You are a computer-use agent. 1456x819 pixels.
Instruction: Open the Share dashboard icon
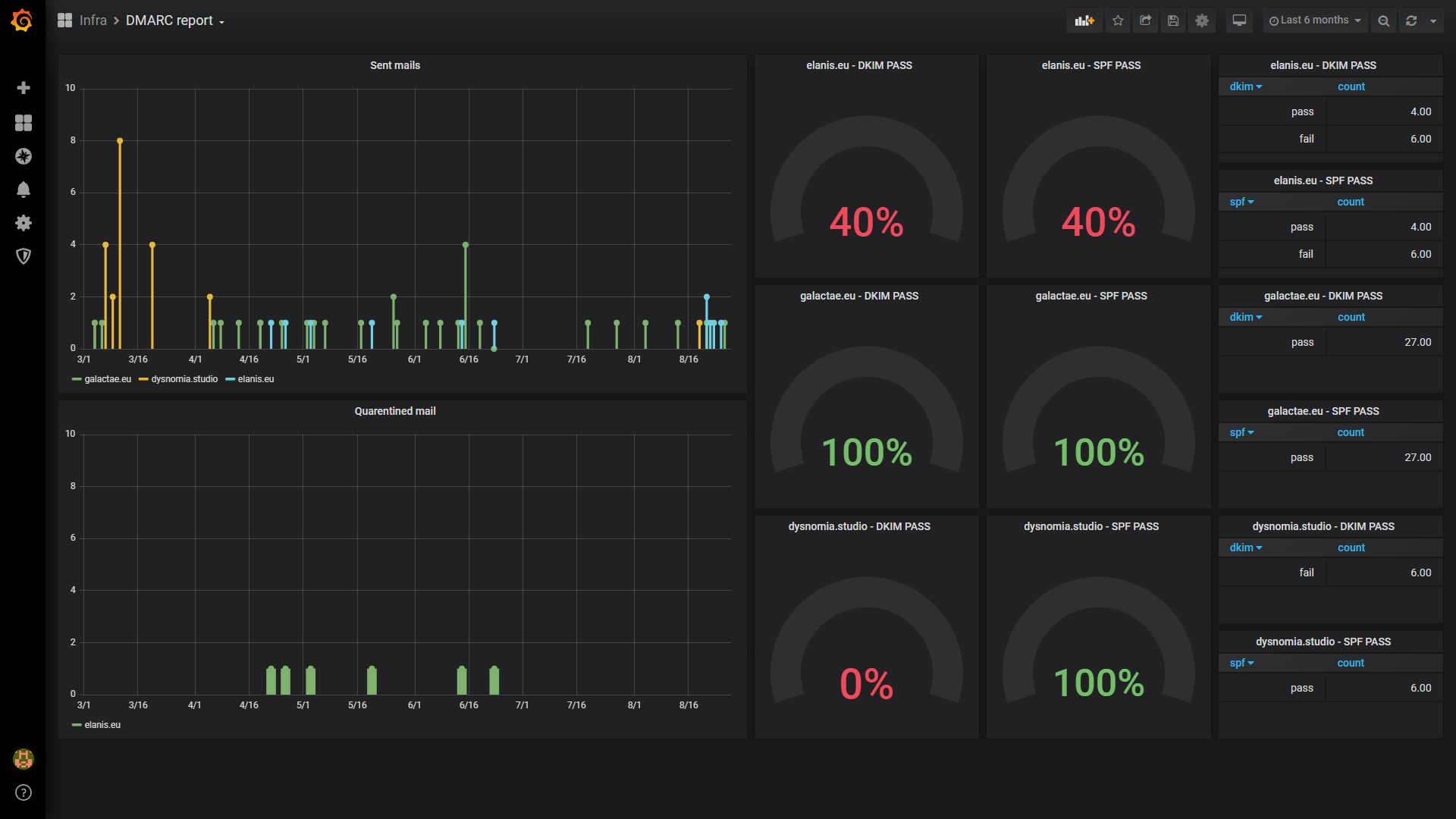pyautogui.click(x=1145, y=20)
